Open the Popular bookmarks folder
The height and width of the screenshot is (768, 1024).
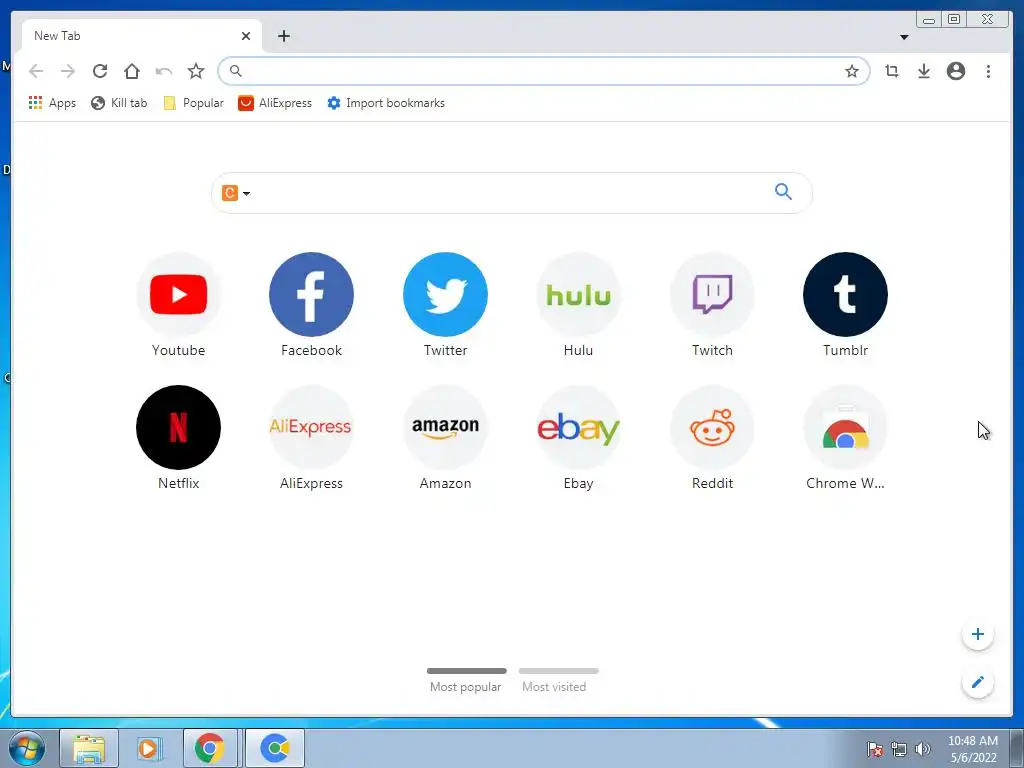(193, 103)
